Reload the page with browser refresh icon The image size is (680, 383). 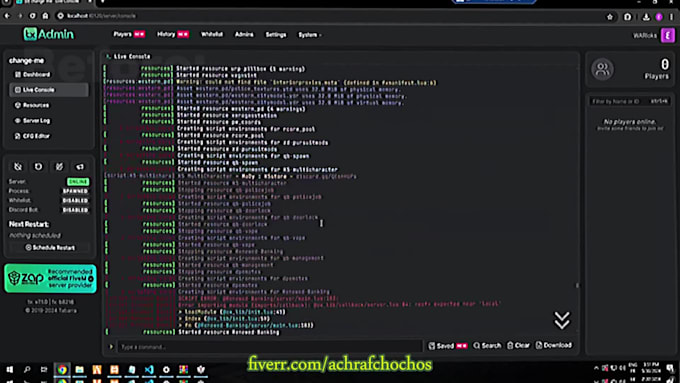(x=33, y=16)
